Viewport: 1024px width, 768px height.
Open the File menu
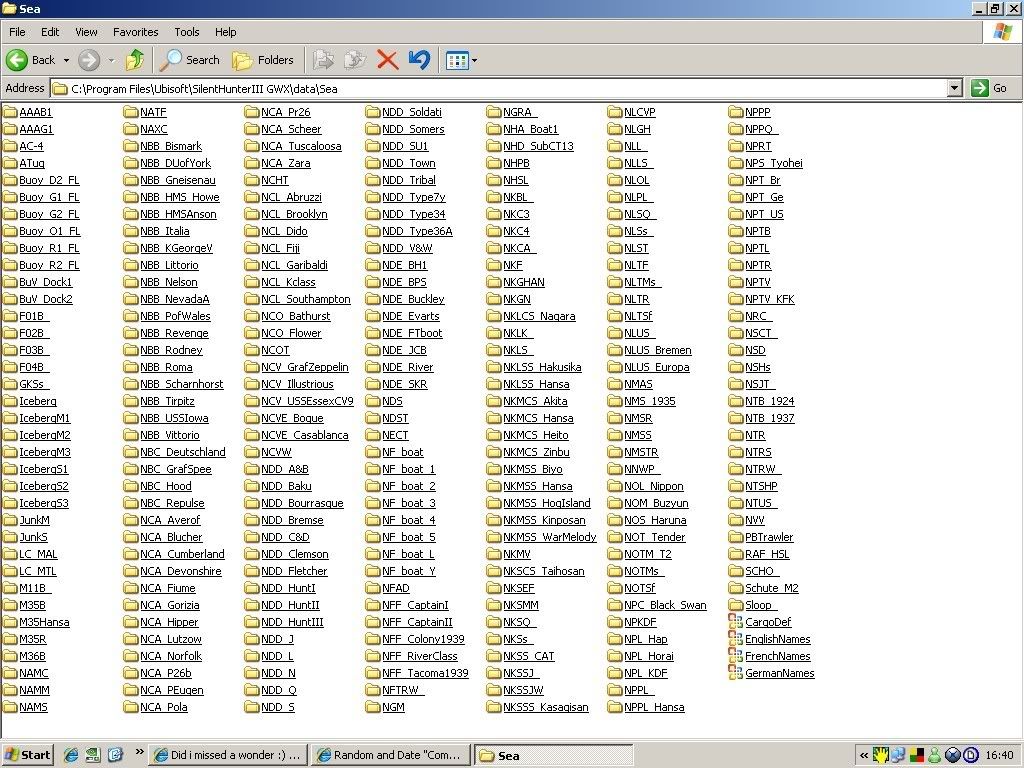(17, 32)
